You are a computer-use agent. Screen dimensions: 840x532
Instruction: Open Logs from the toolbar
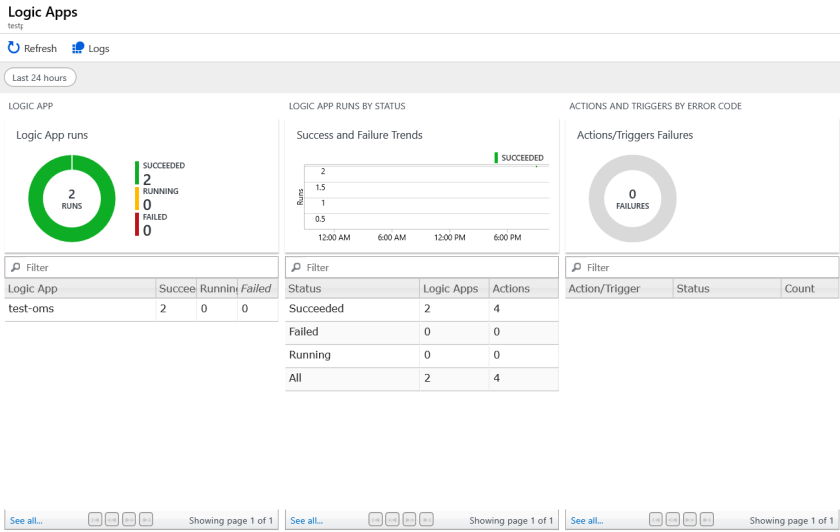point(90,48)
